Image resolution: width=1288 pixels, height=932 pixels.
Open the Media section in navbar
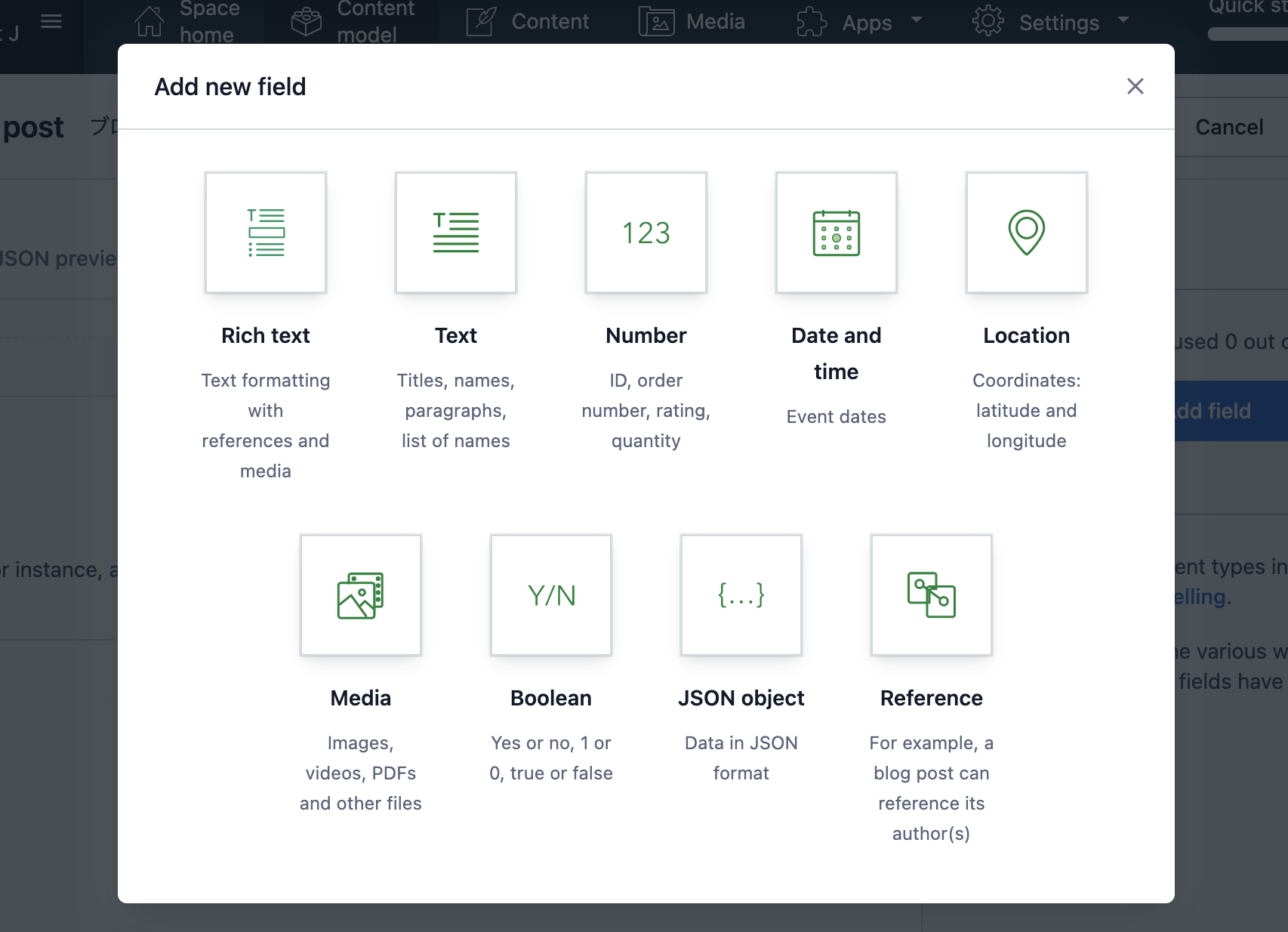[x=716, y=21]
